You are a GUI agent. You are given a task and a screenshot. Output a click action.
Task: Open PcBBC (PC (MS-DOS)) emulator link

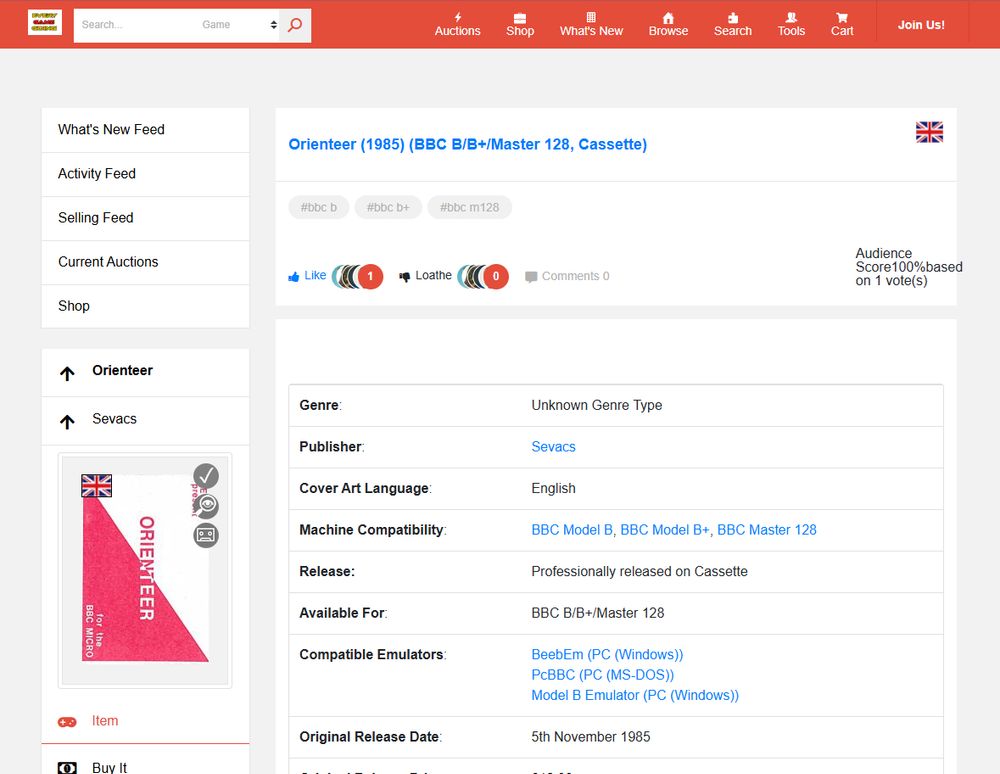click(603, 675)
